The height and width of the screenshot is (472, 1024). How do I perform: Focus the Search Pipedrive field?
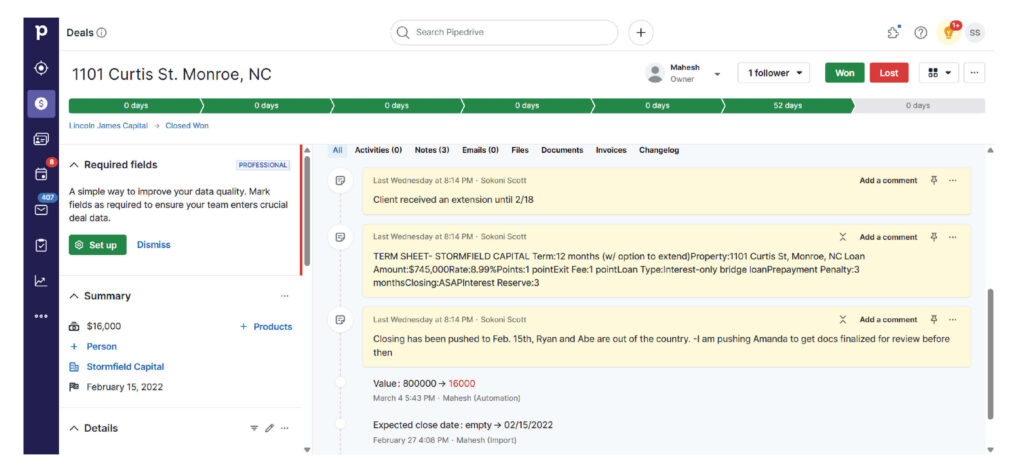504,33
